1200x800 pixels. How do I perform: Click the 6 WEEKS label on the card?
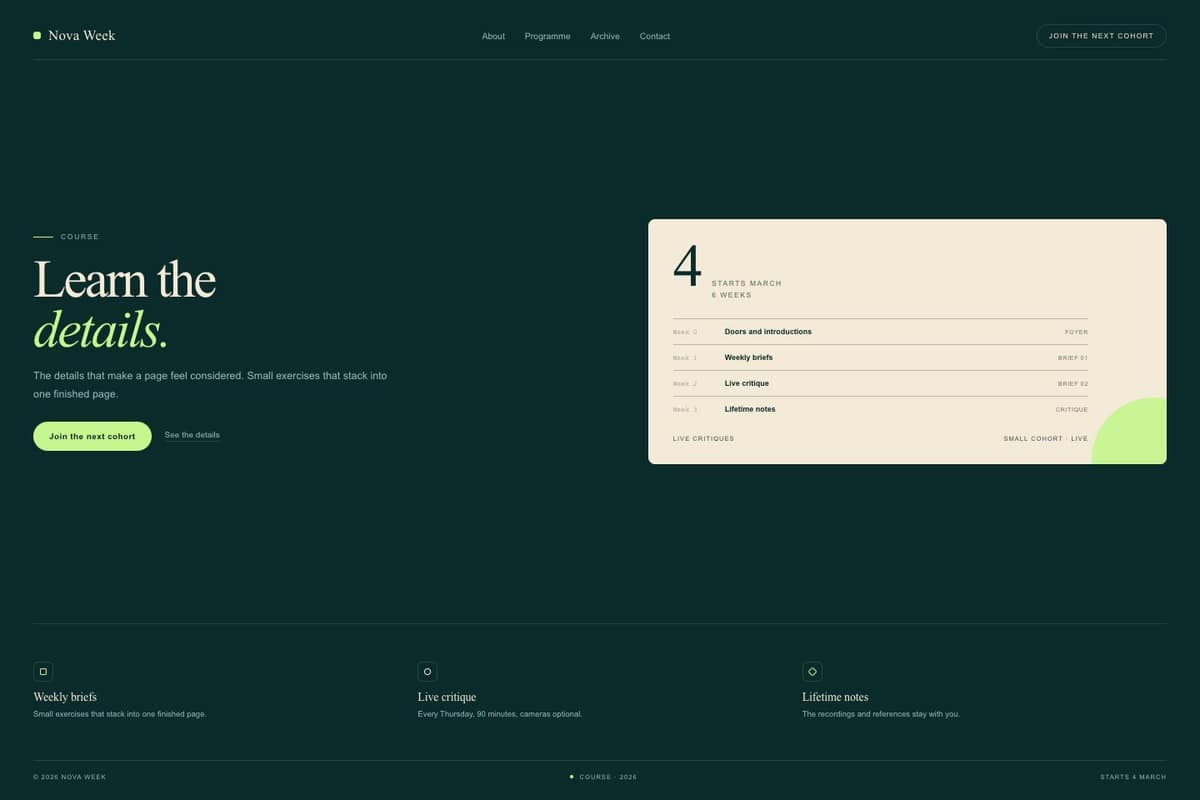731,295
